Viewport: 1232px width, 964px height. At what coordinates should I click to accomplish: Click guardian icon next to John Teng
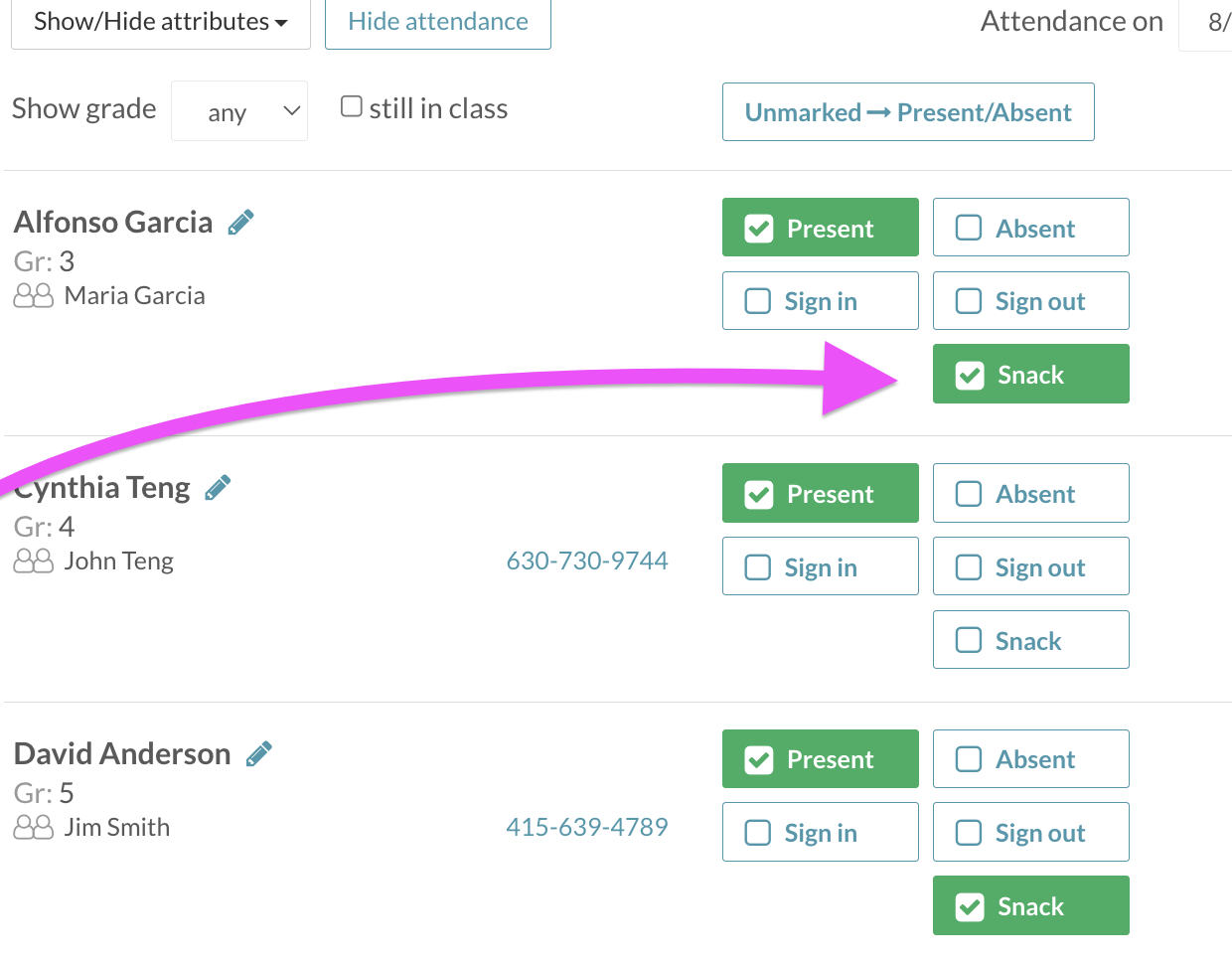click(34, 562)
